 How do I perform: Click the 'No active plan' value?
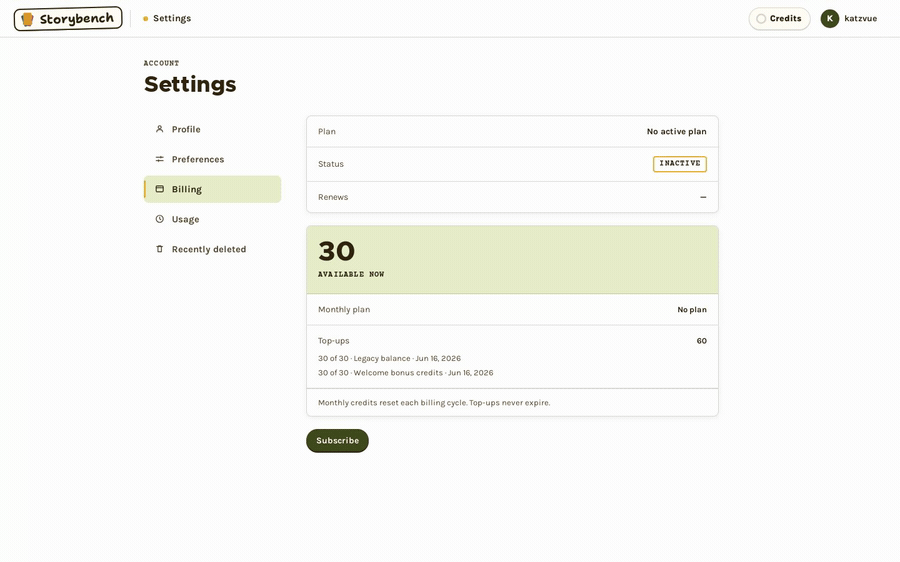[677, 131]
